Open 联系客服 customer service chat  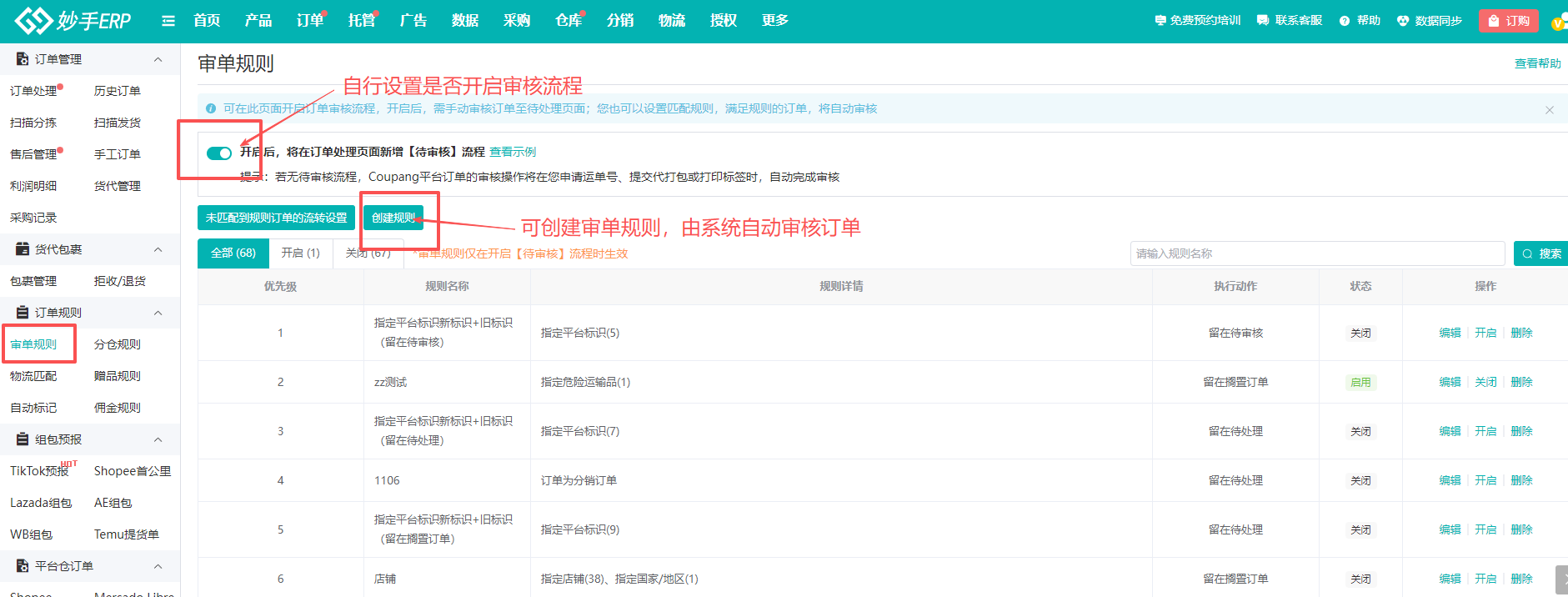coord(1290,21)
